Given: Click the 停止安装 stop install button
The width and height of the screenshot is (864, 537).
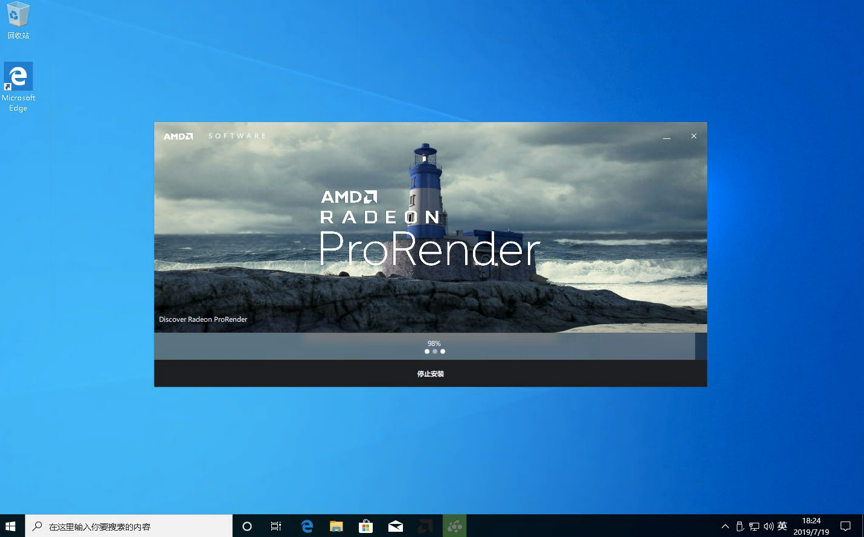Looking at the screenshot, I should point(430,373).
